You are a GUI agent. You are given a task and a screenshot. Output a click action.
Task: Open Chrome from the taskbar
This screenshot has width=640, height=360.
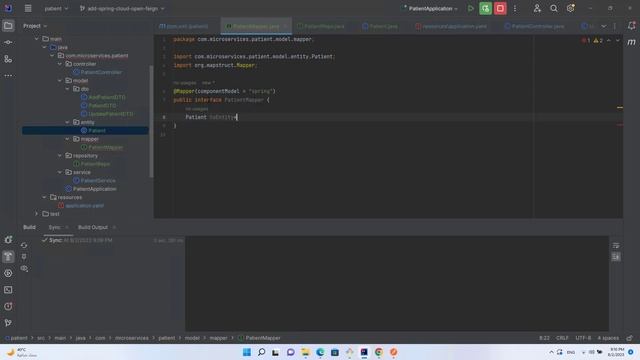tap(379, 352)
